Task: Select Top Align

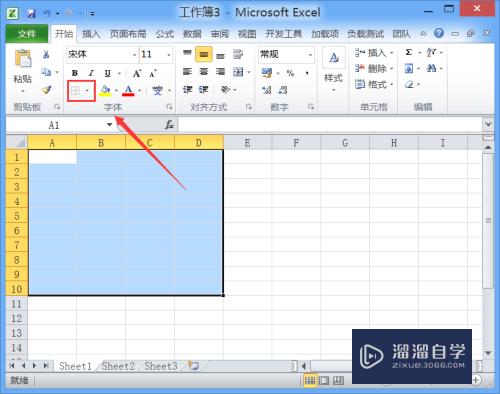Action: (x=187, y=54)
